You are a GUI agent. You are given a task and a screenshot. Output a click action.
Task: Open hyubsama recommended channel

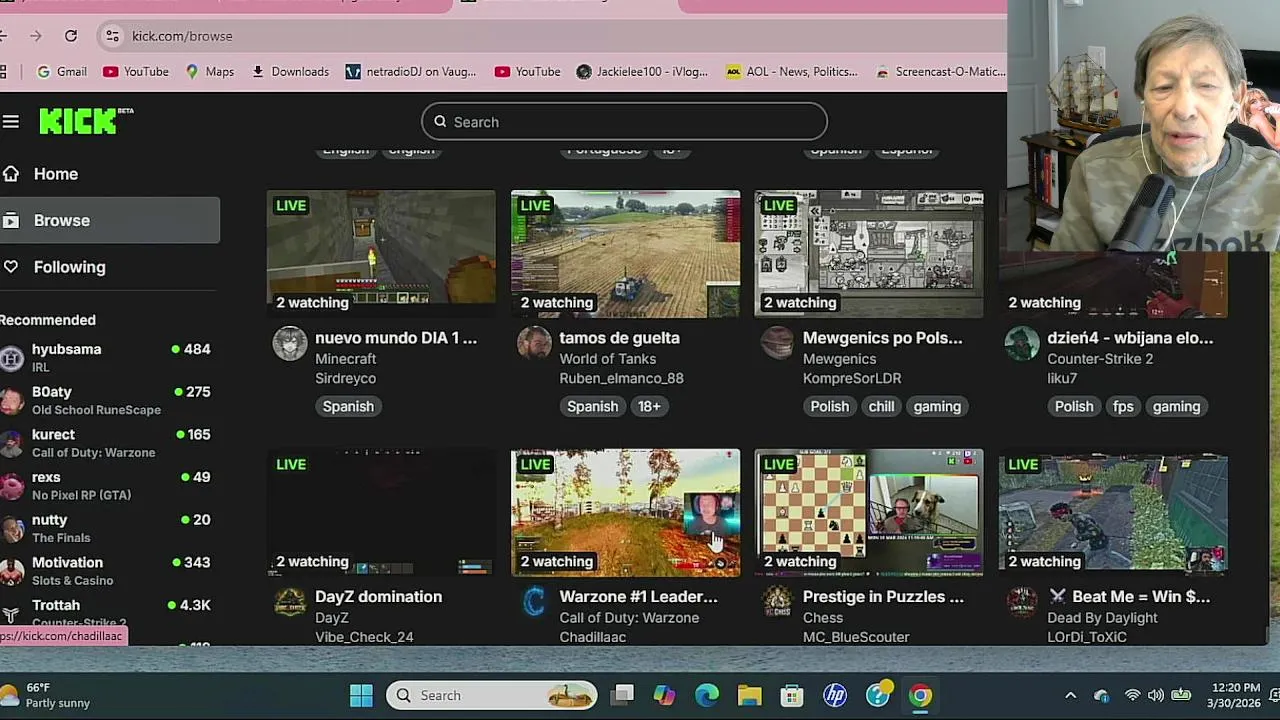coord(106,357)
